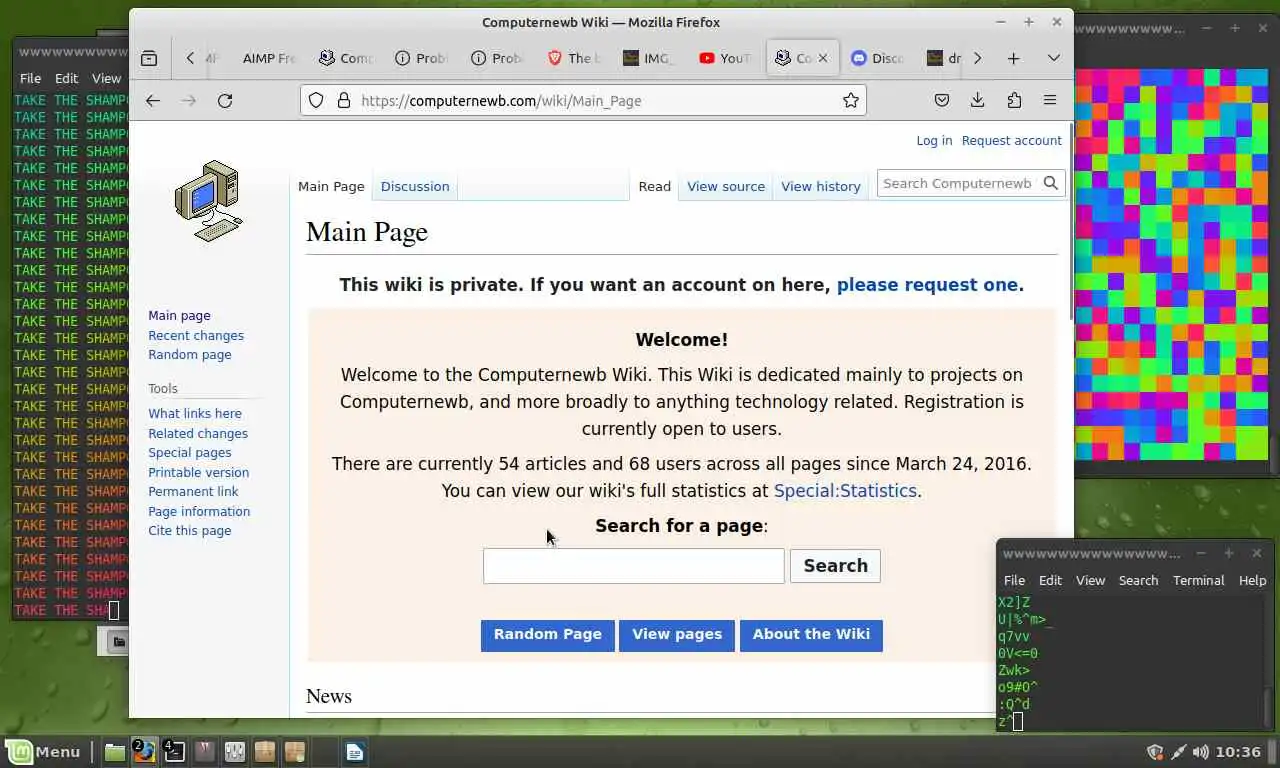Open the update manager shield in system tray
1280x768 pixels.
click(1155, 752)
